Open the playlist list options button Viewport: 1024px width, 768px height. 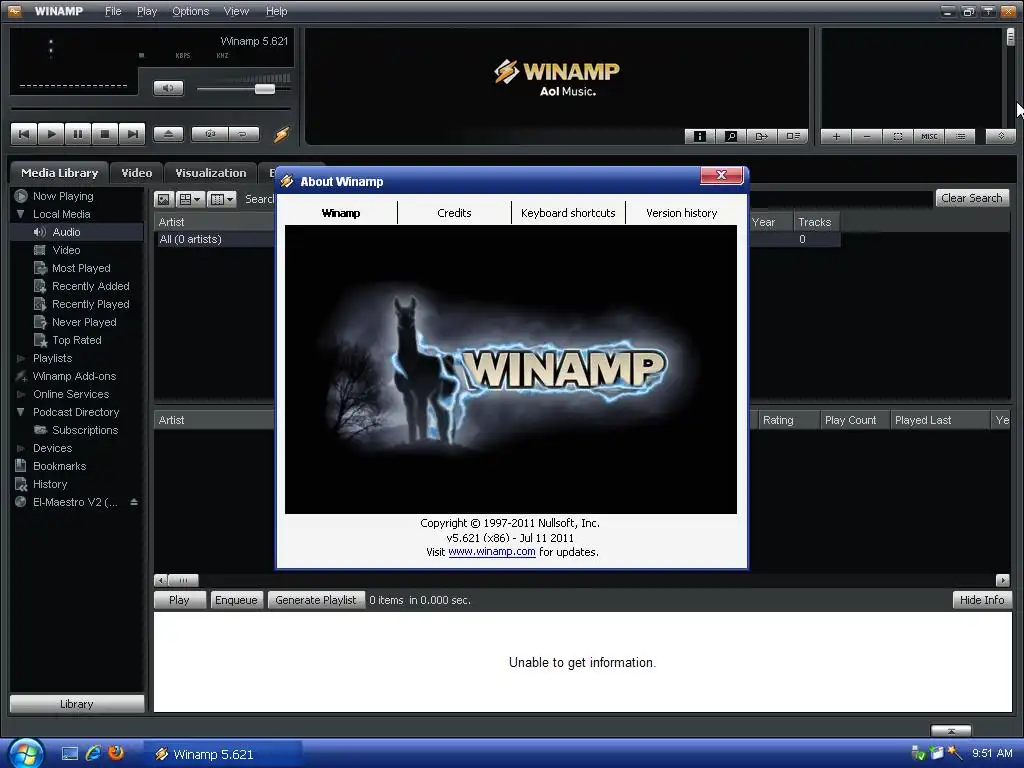click(x=960, y=136)
